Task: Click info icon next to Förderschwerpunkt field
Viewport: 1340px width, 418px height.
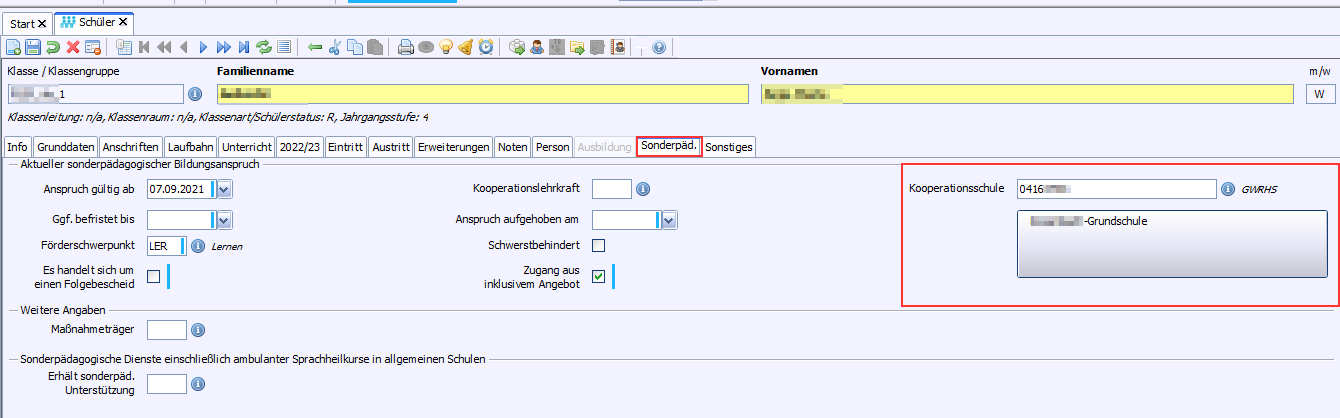Action: point(198,246)
